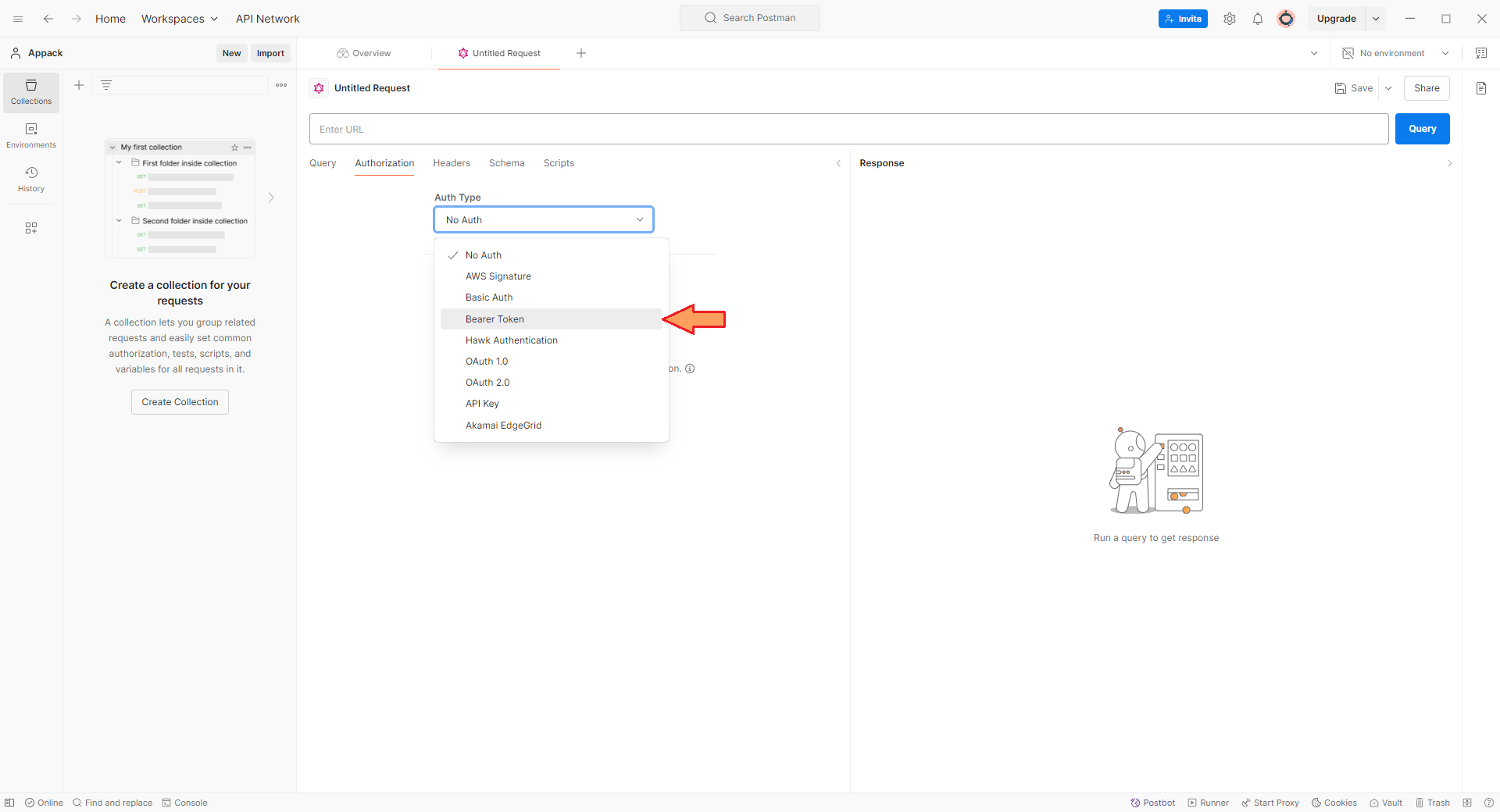Open Vault in the status bar
This screenshot has height=812, width=1500.
pyautogui.click(x=1386, y=803)
